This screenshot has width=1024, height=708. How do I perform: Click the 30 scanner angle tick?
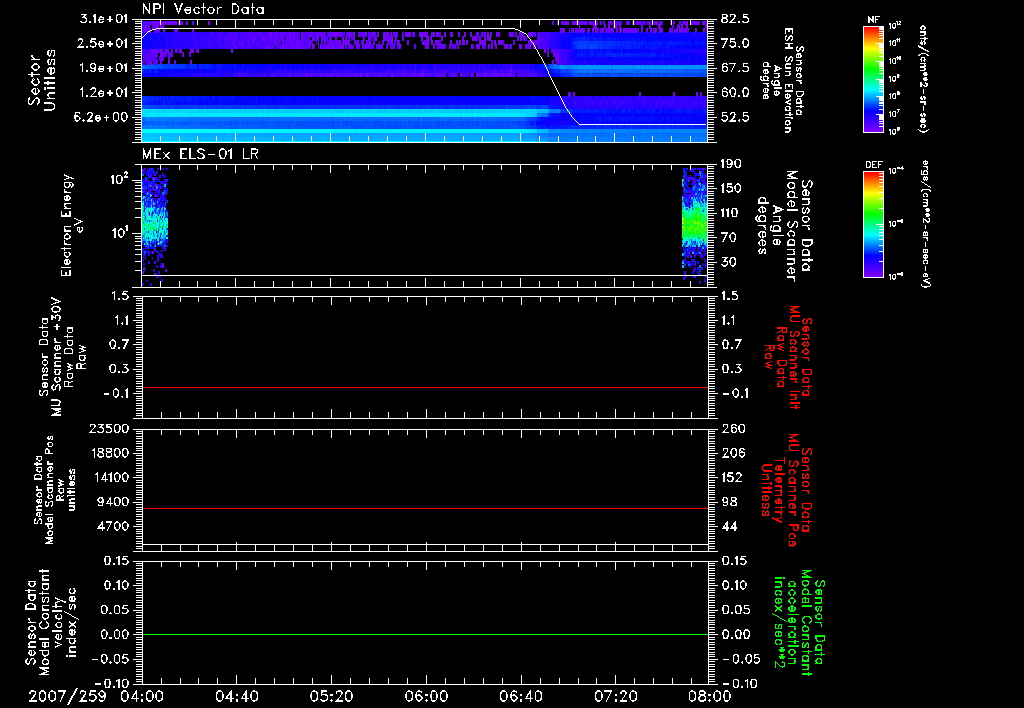729,262
